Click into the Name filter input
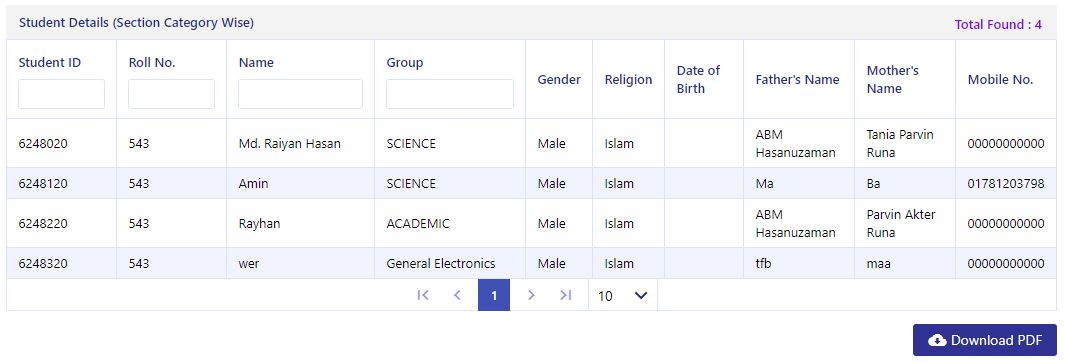 (x=300, y=94)
